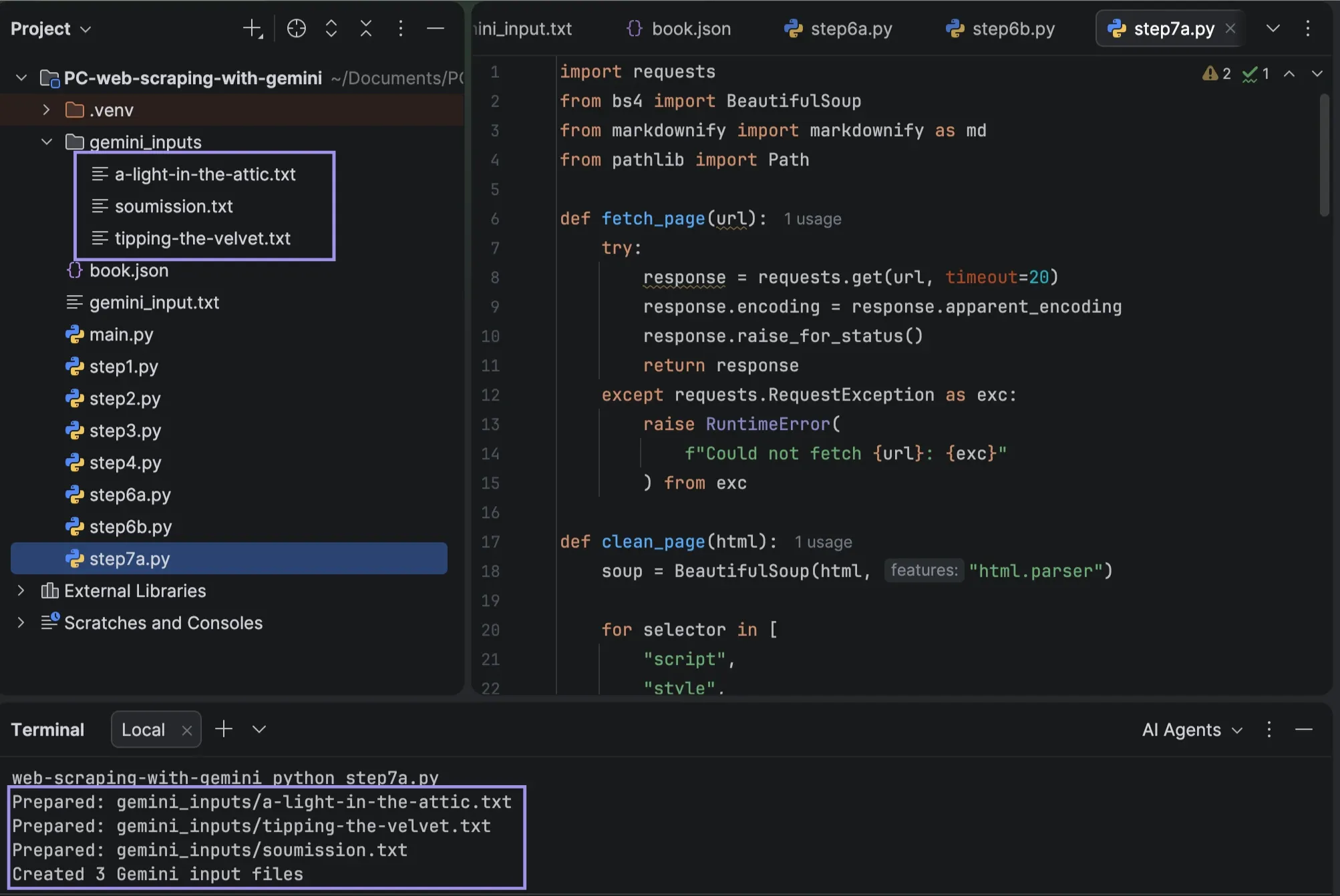Screen dimensions: 1340x896
Task: Open step6a.py from project tree
Action: point(130,495)
